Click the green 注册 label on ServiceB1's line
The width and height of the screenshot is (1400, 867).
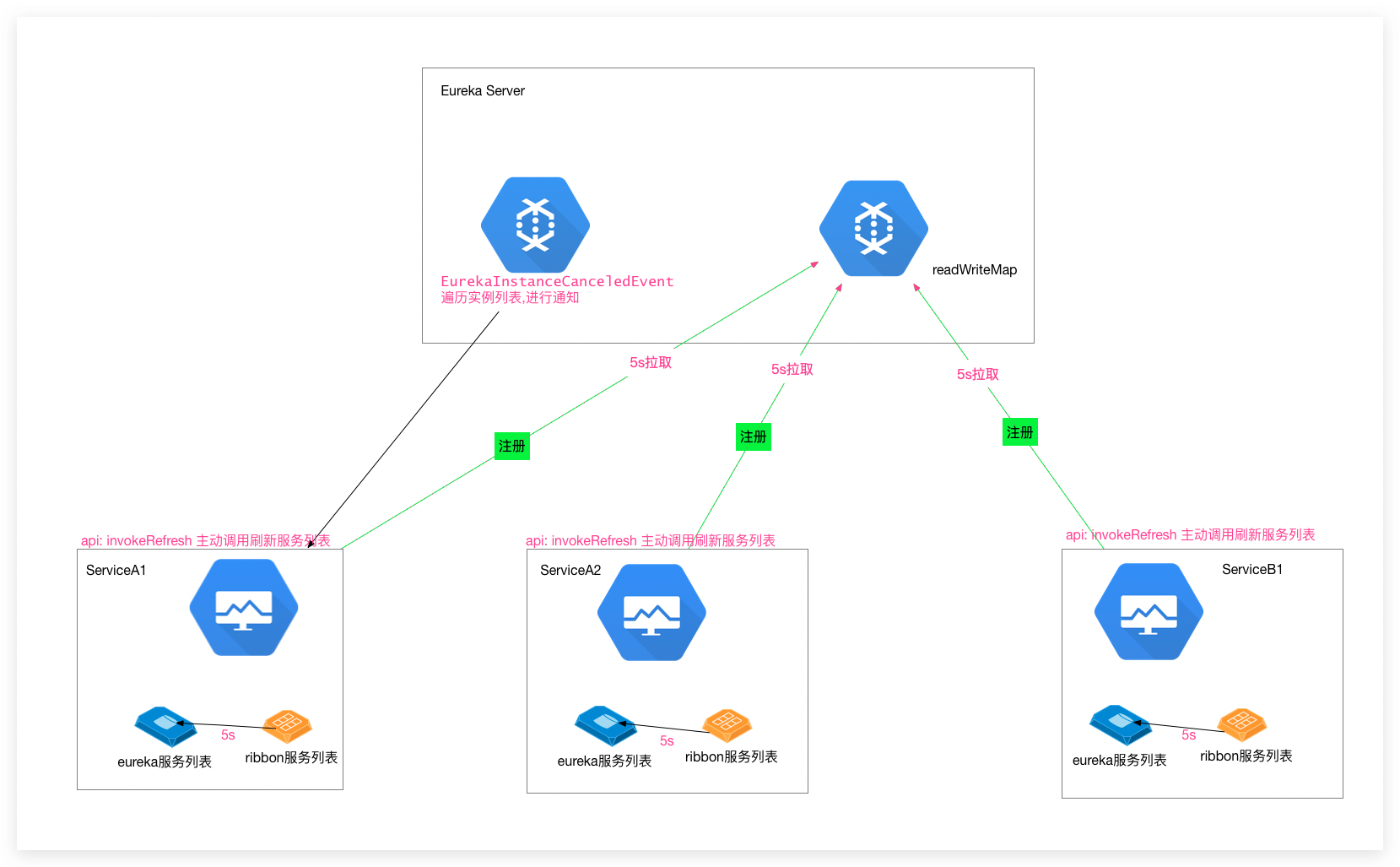[x=1020, y=432]
